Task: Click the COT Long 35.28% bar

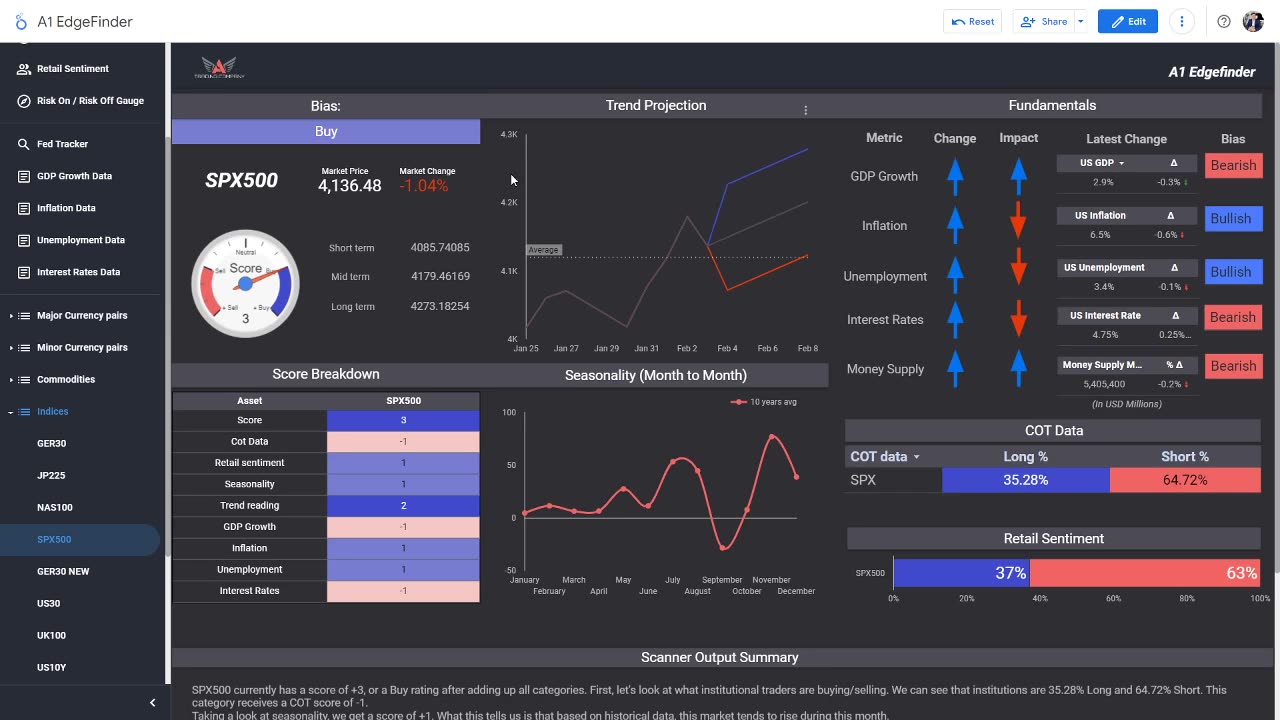Action: tap(1026, 480)
